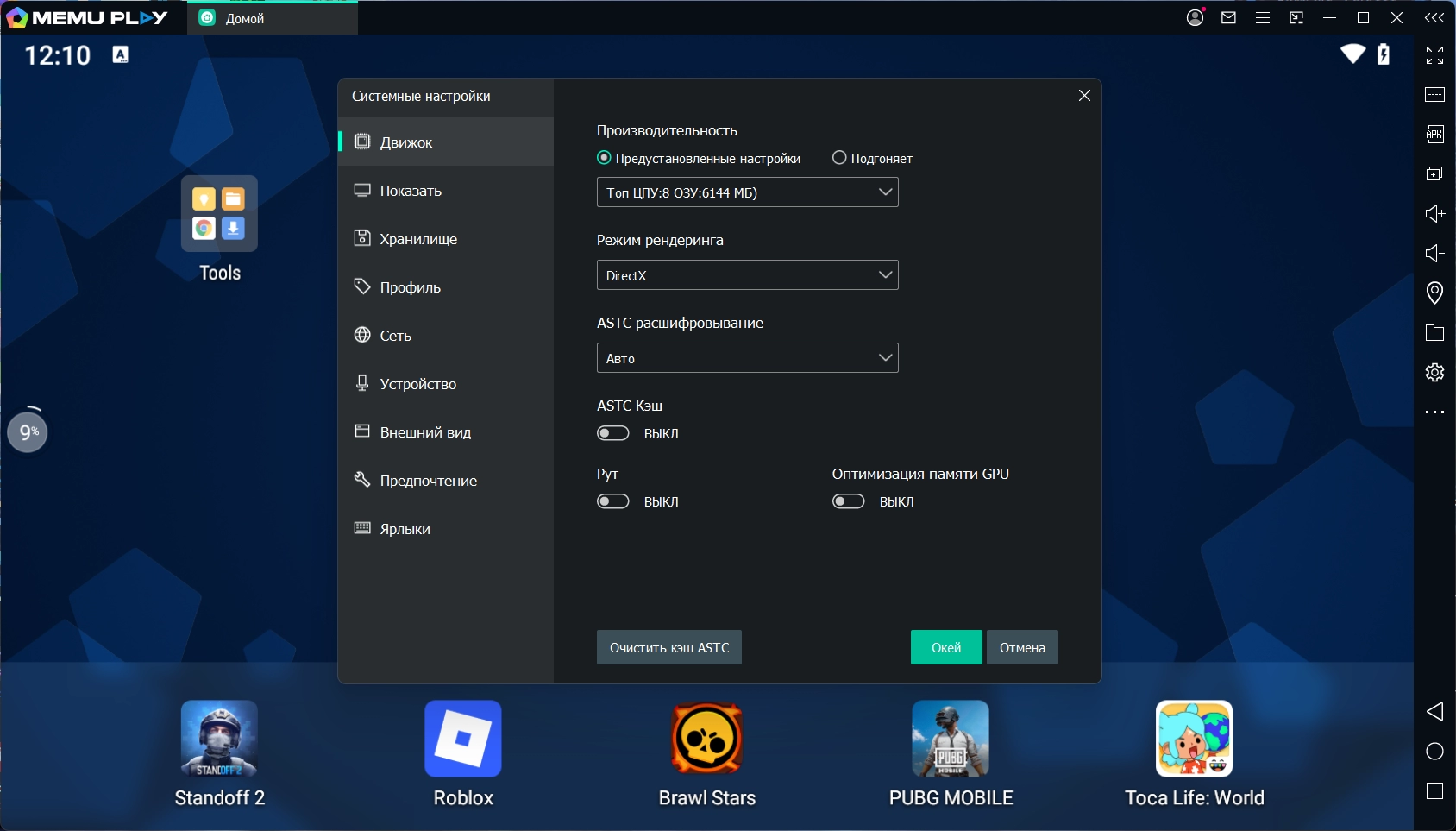The width and height of the screenshot is (1456, 831).
Task: Click the Wi-Fi status indicator
Action: tap(1352, 54)
